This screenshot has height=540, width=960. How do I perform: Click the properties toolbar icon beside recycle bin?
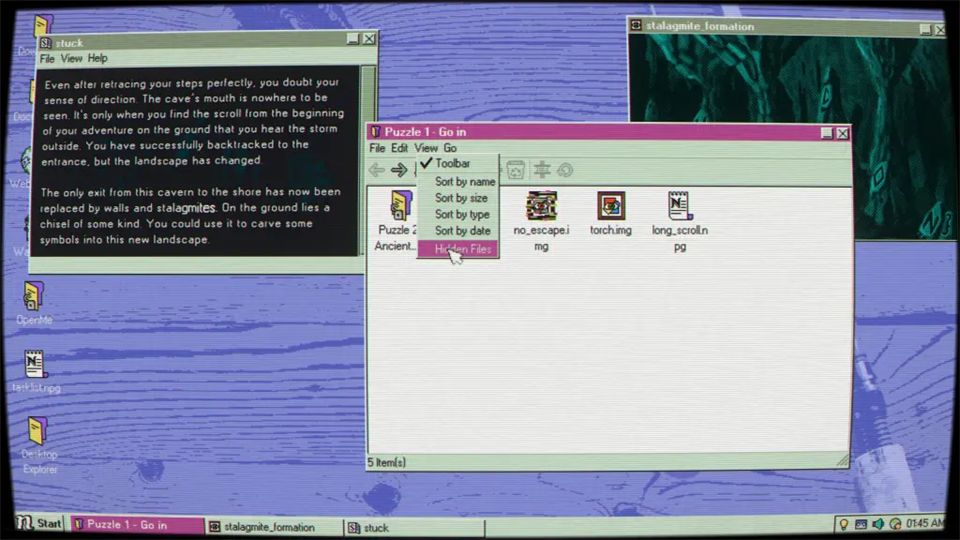542,170
